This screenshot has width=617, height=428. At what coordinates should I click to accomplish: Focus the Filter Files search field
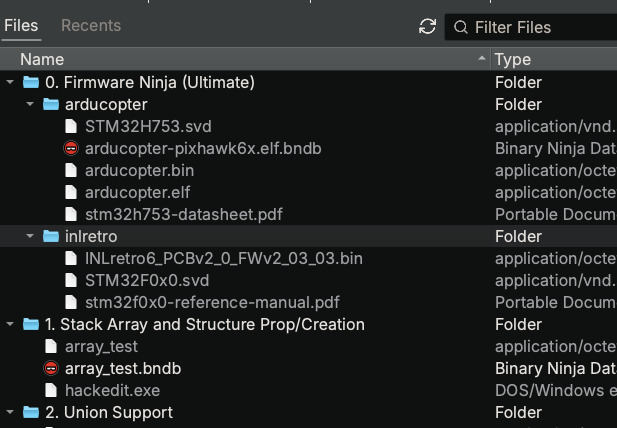click(531, 27)
